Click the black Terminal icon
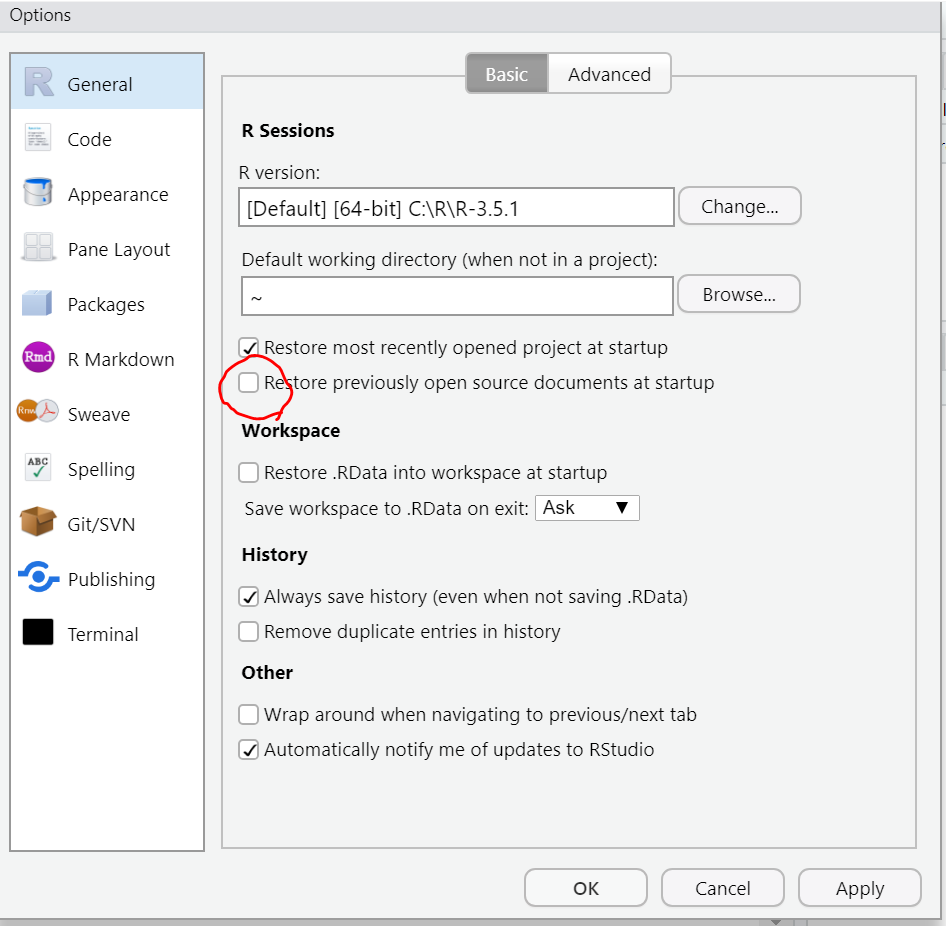 pyautogui.click(x=38, y=632)
